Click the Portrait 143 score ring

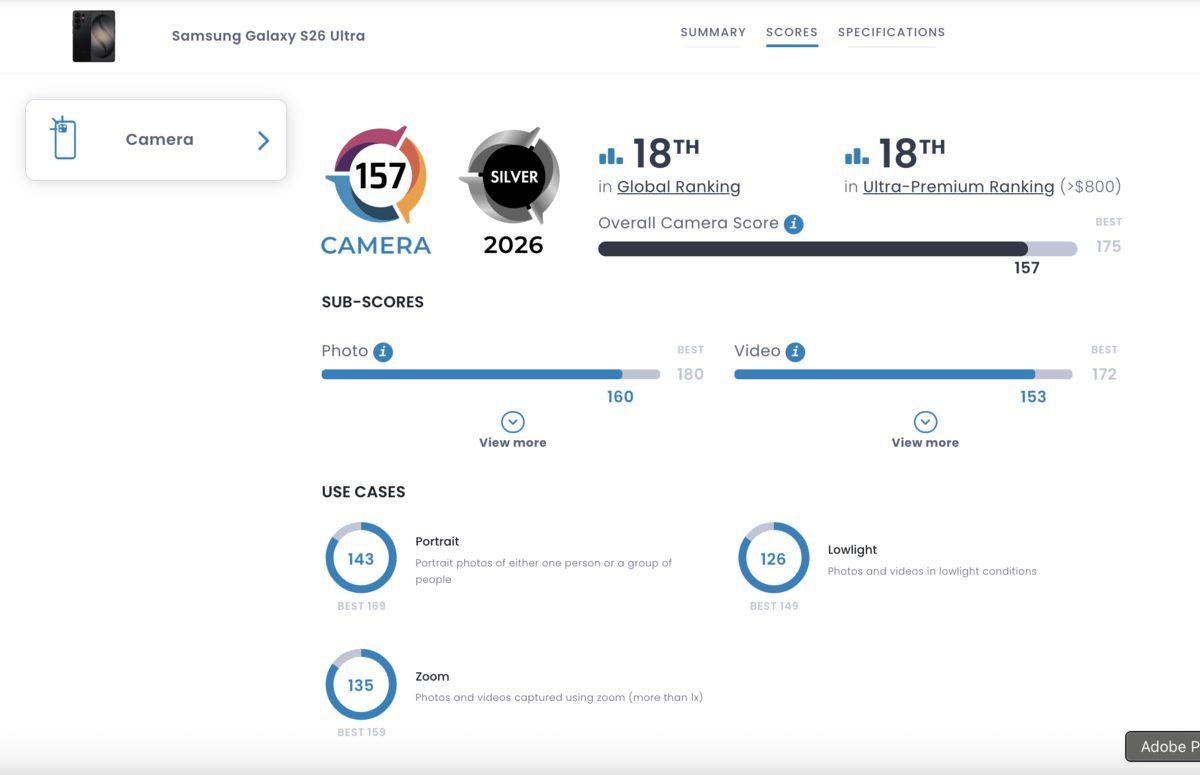point(361,558)
